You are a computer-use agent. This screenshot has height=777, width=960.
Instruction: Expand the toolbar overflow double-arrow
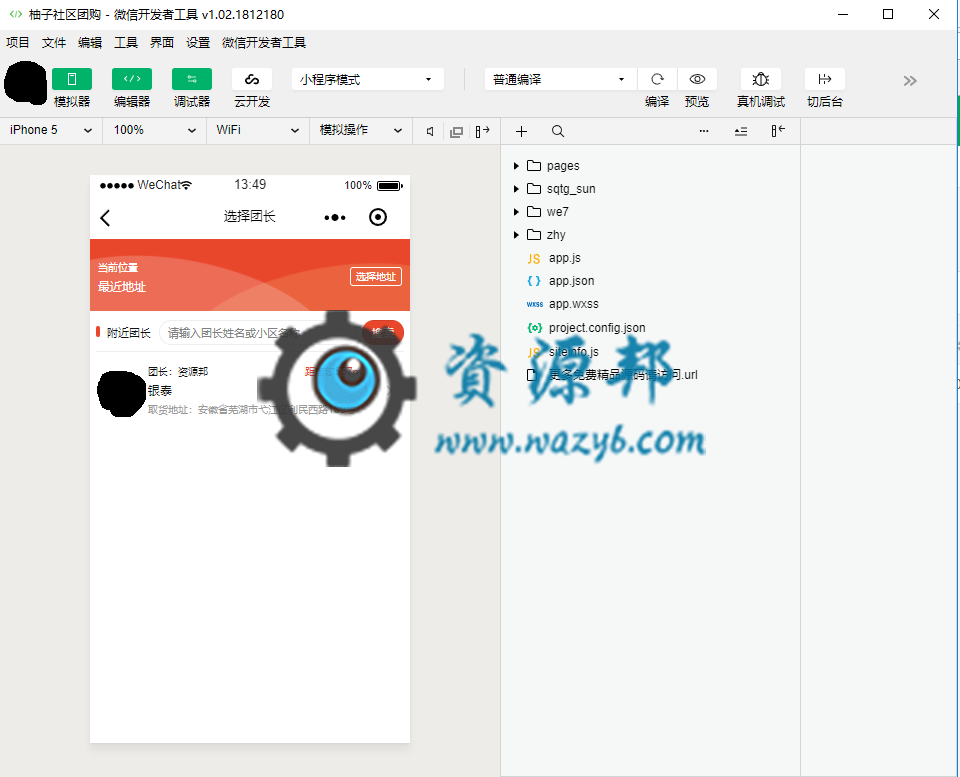[x=910, y=81]
